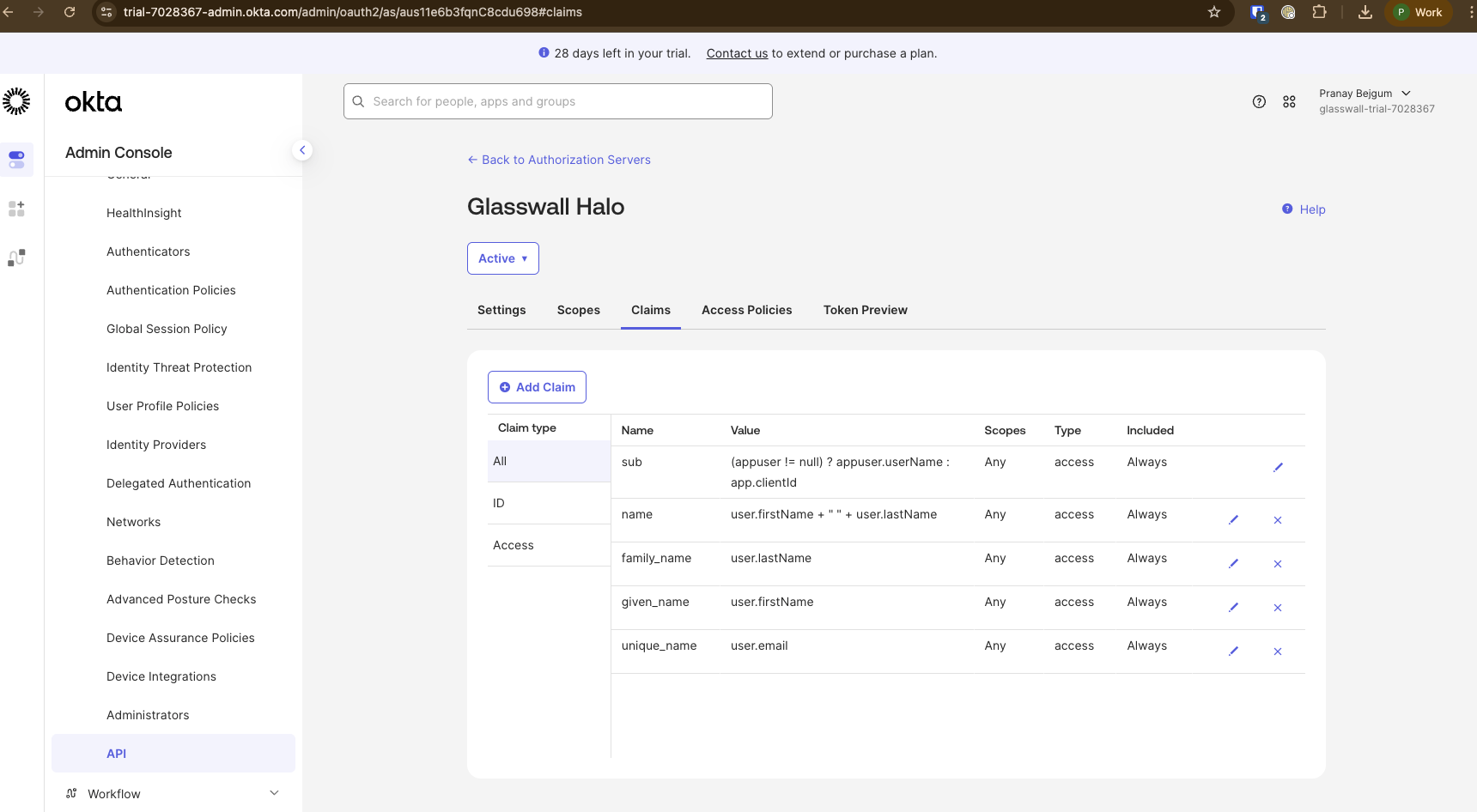This screenshot has width=1477, height=812.
Task: Open the help question mark icon
Action: point(1260,101)
